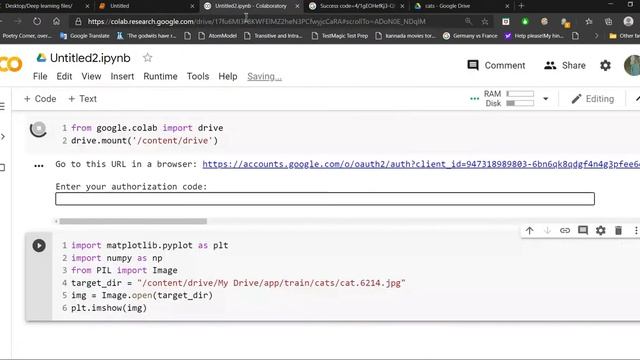The height and width of the screenshot is (360, 640).
Task: Click the browser address bar URL
Action: 256,21
